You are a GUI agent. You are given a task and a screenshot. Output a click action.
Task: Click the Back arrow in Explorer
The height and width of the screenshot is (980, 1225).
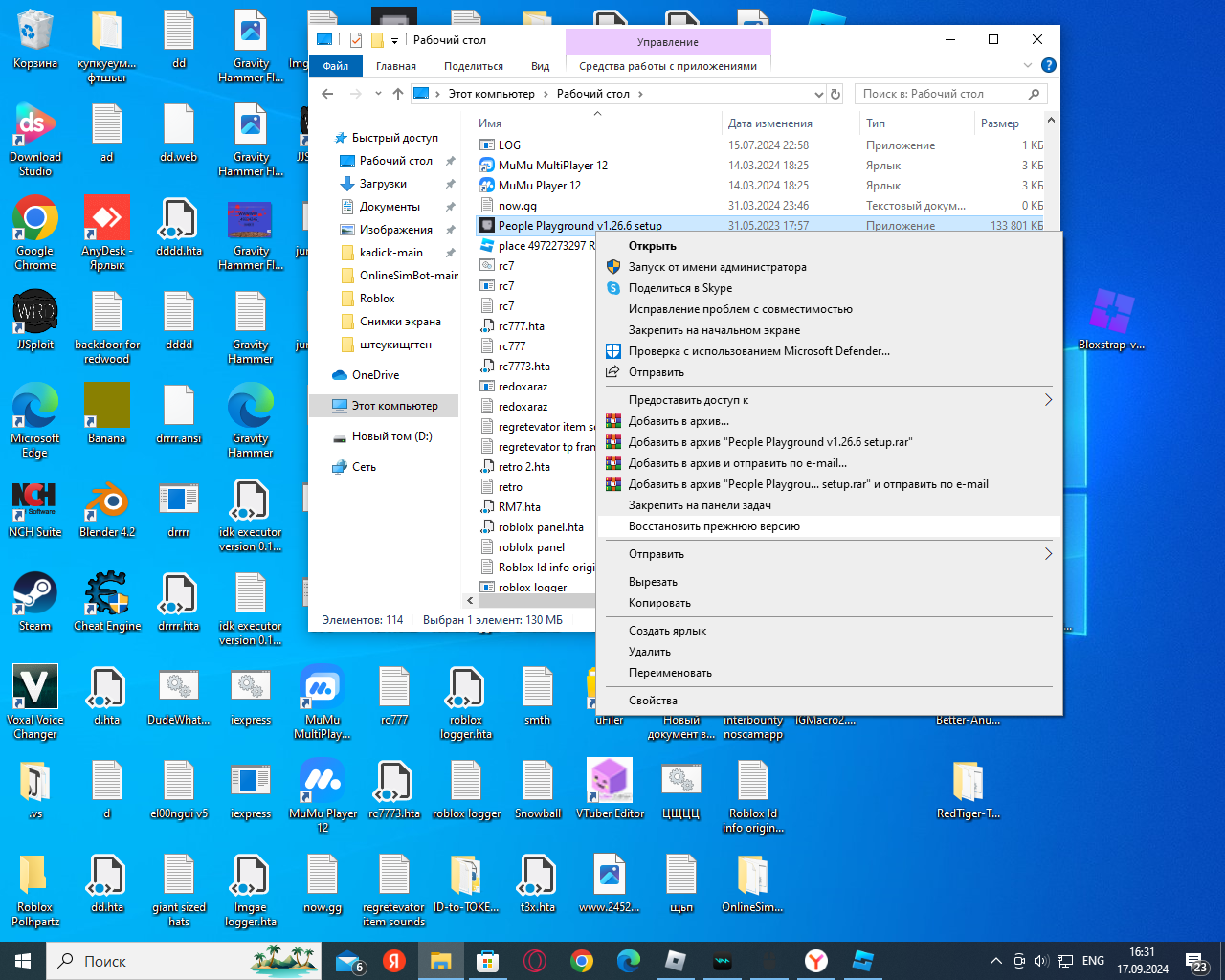point(328,94)
